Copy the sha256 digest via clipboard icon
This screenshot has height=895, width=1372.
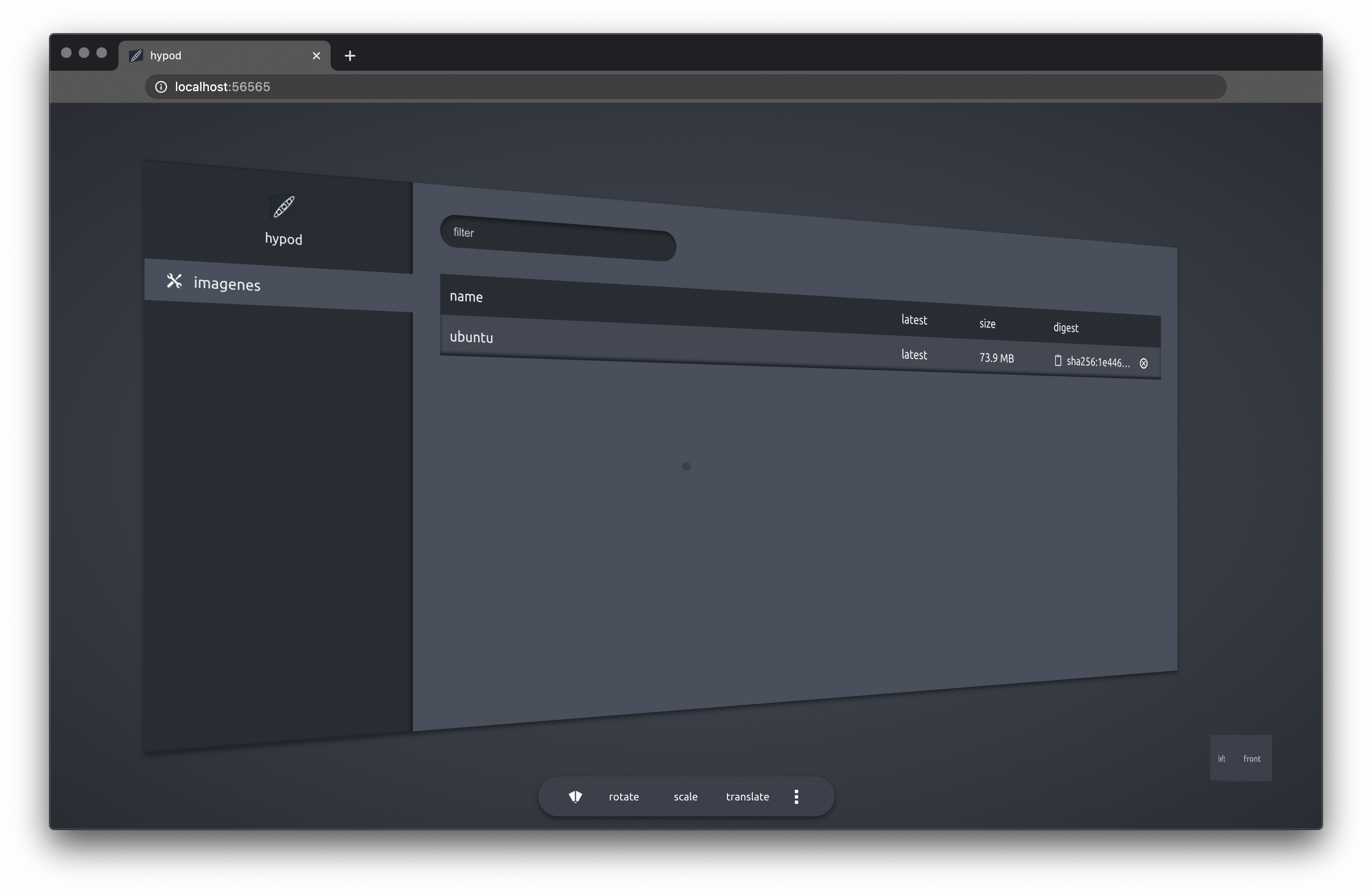(x=1058, y=360)
